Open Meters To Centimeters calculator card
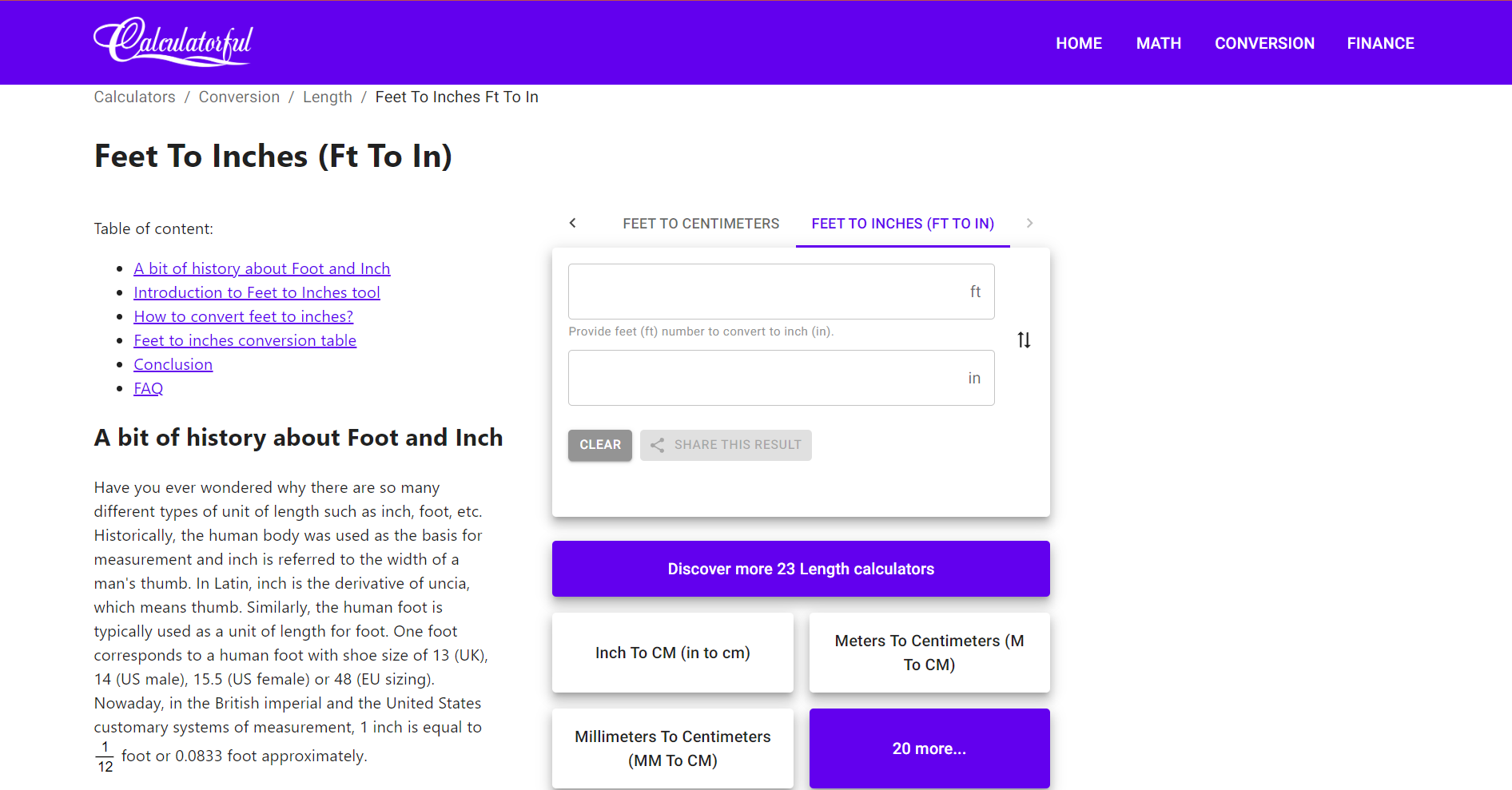 pyautogui.click(x=929, y=653)
